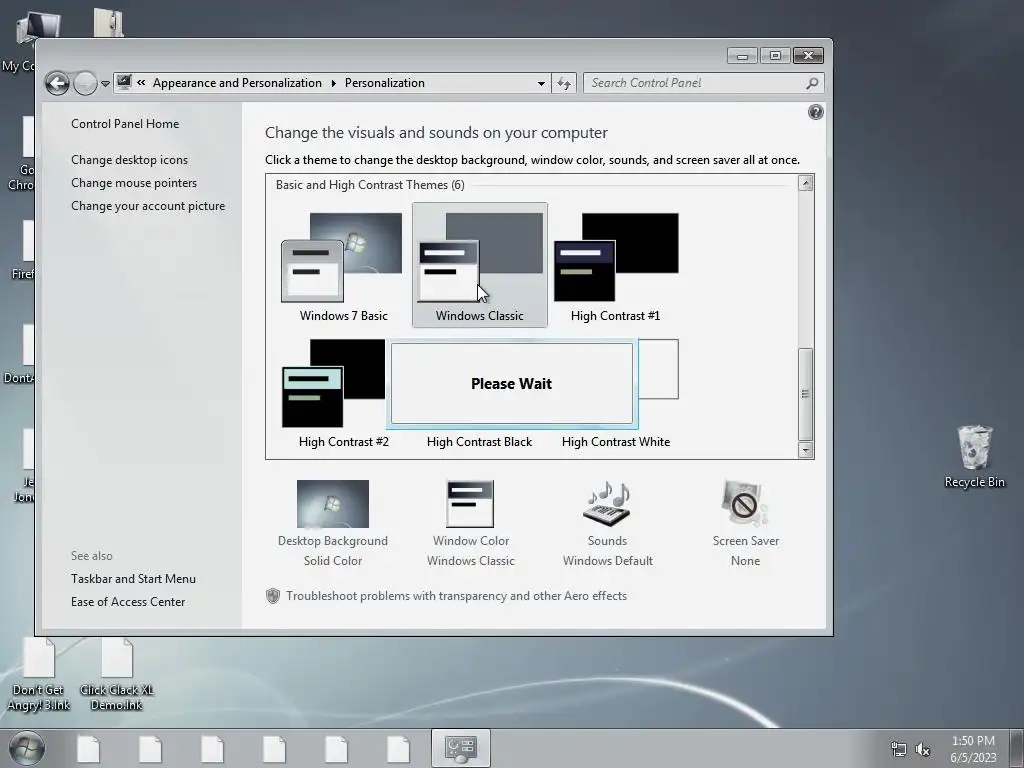This screenshot has height=768, width=1024.
Task: Click the last blank pinned taskbar icon
Action: (398, 749)
